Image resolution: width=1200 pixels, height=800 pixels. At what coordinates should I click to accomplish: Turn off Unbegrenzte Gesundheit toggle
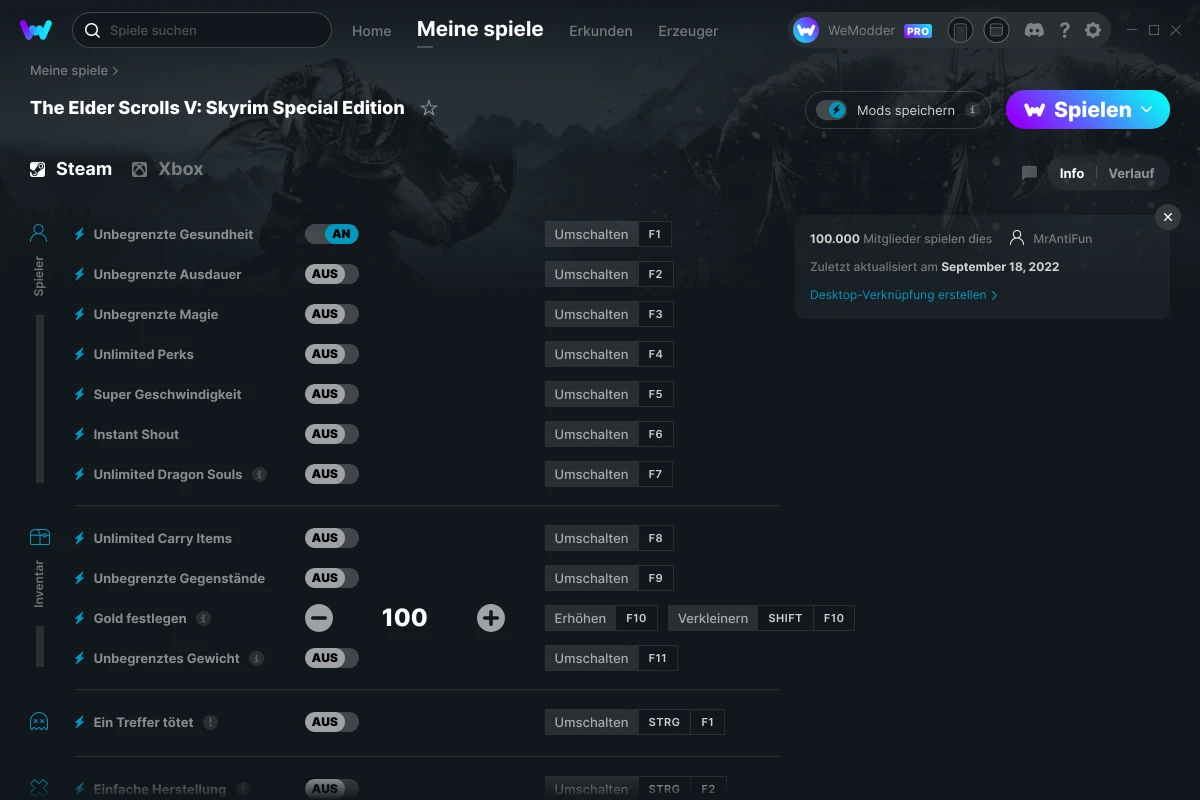point(332,234)
